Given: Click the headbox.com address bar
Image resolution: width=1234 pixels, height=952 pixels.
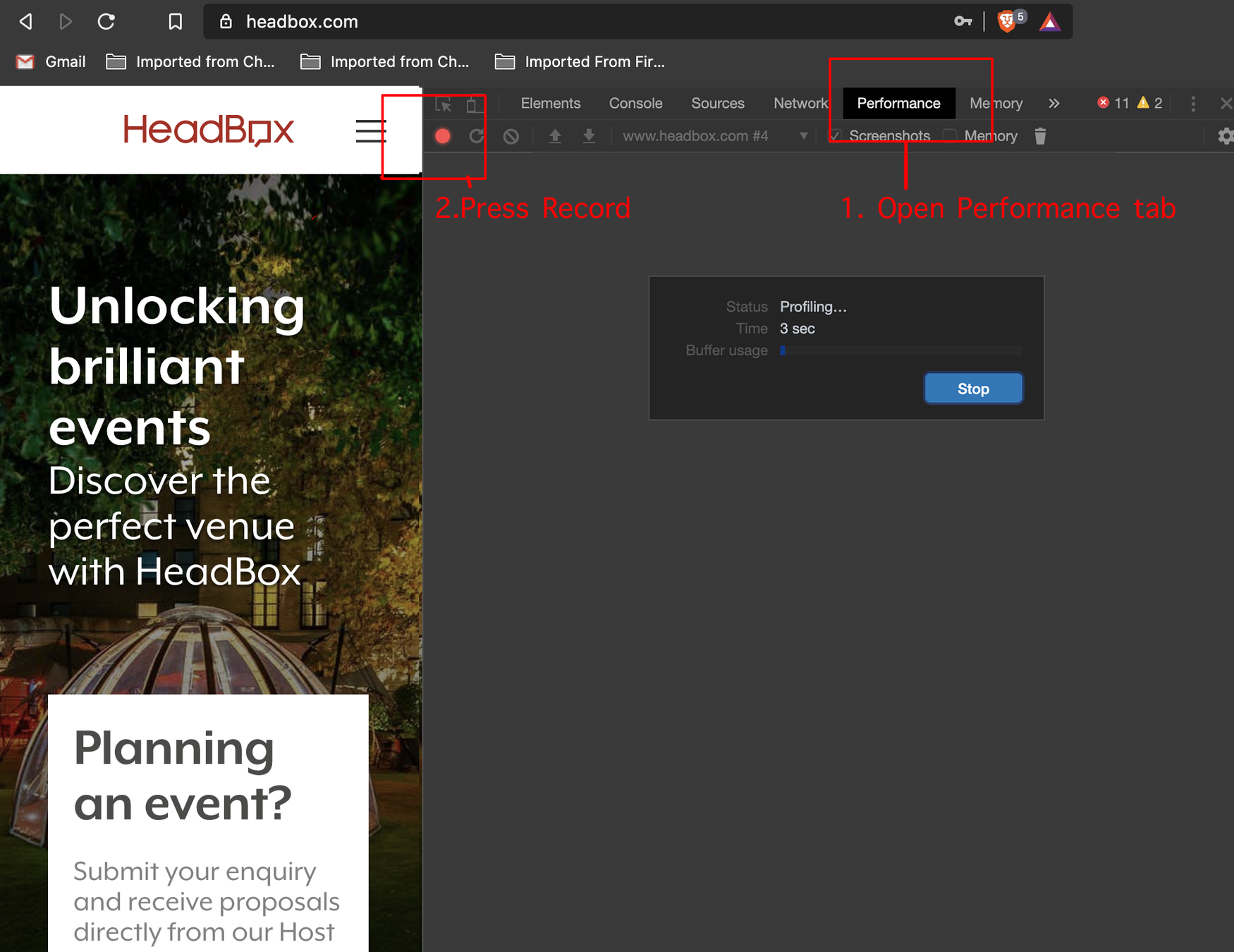Looking at the screenshot, I should point(637,22).
